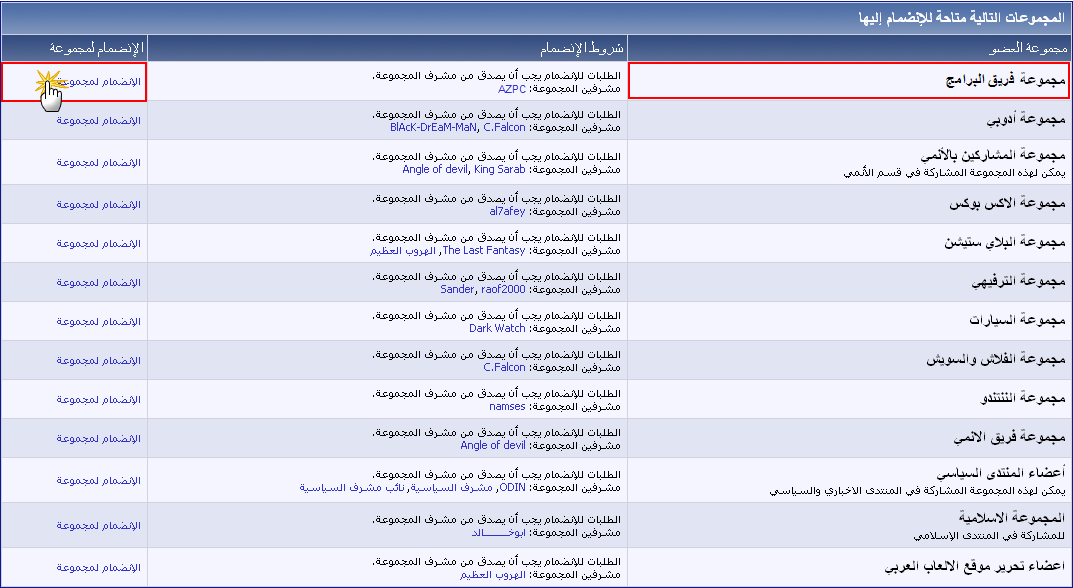The image size is (1073, 588).
Task: Click join link for المجموعة الاسلامية
Action: [98, 525]
